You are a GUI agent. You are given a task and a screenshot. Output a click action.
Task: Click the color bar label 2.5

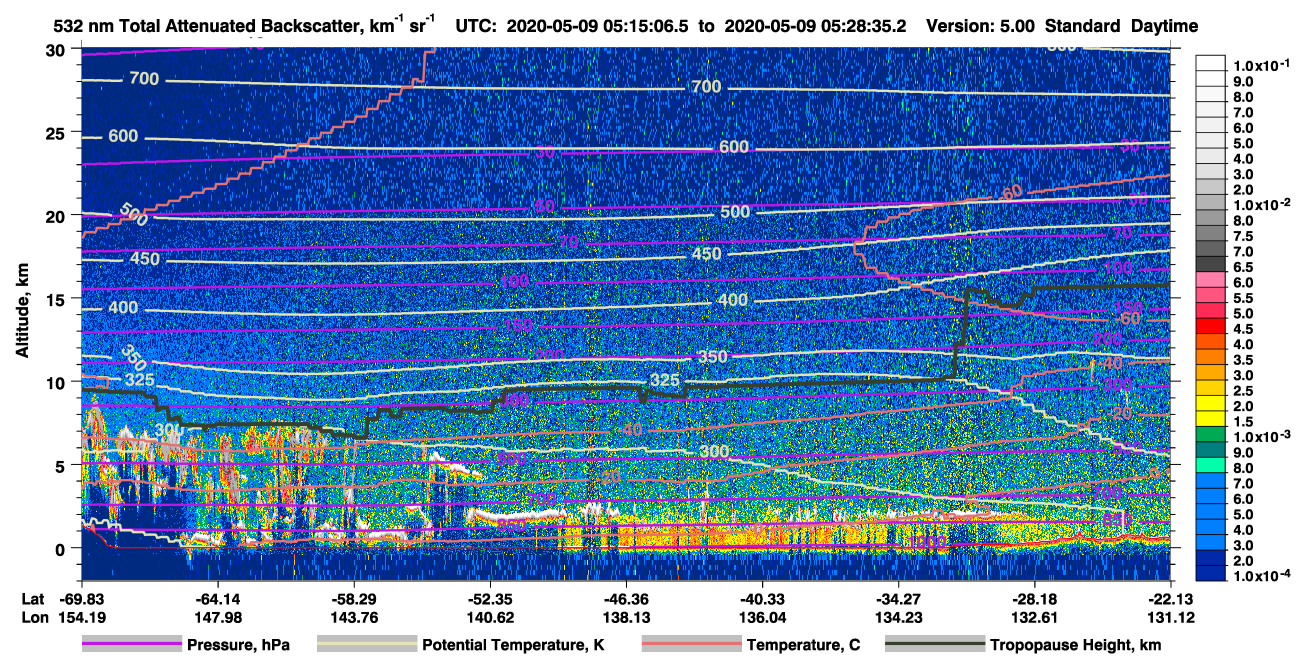[x=1244, y=391]
